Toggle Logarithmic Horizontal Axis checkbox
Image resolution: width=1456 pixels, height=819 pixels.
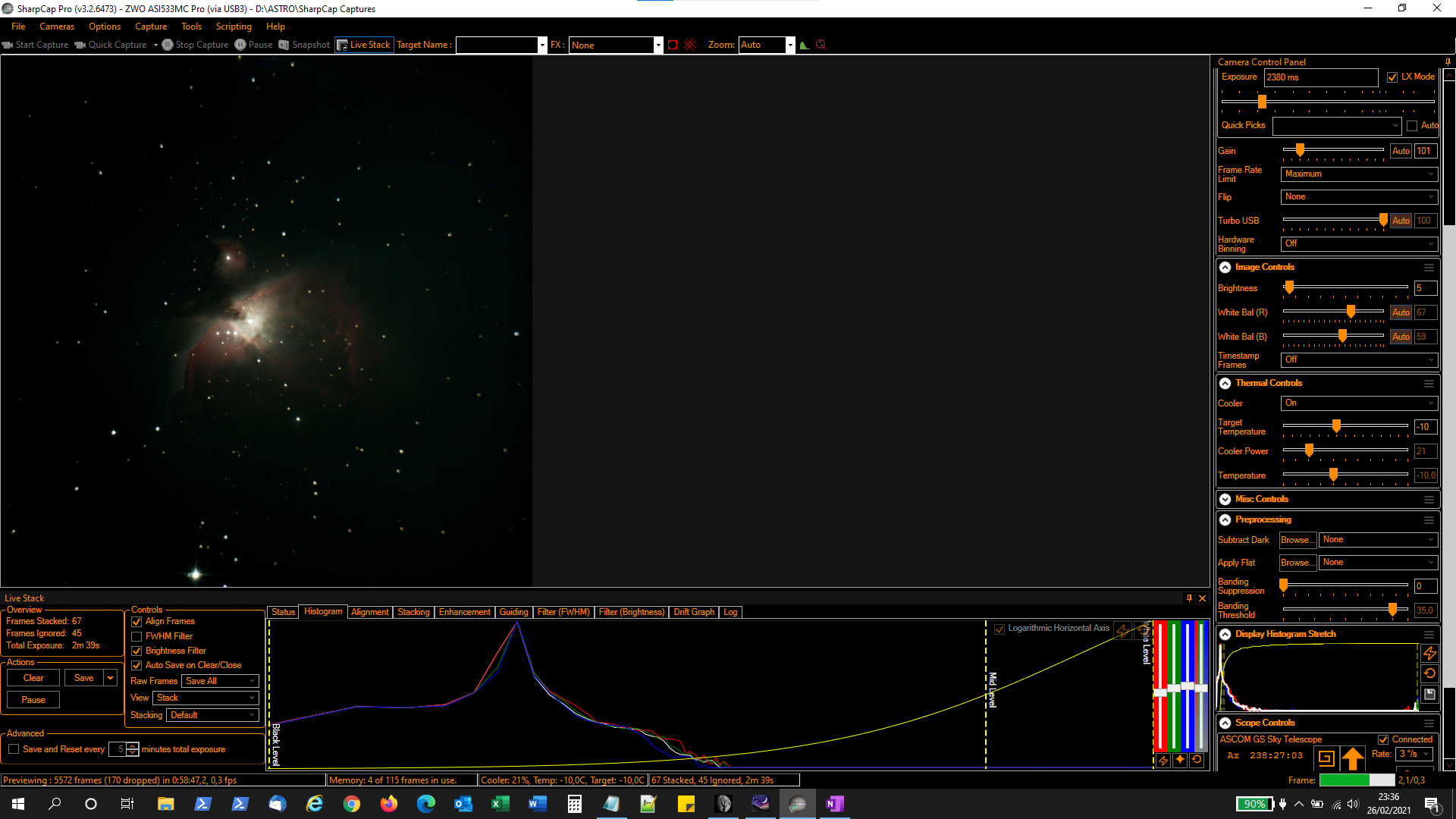(999, 629)
